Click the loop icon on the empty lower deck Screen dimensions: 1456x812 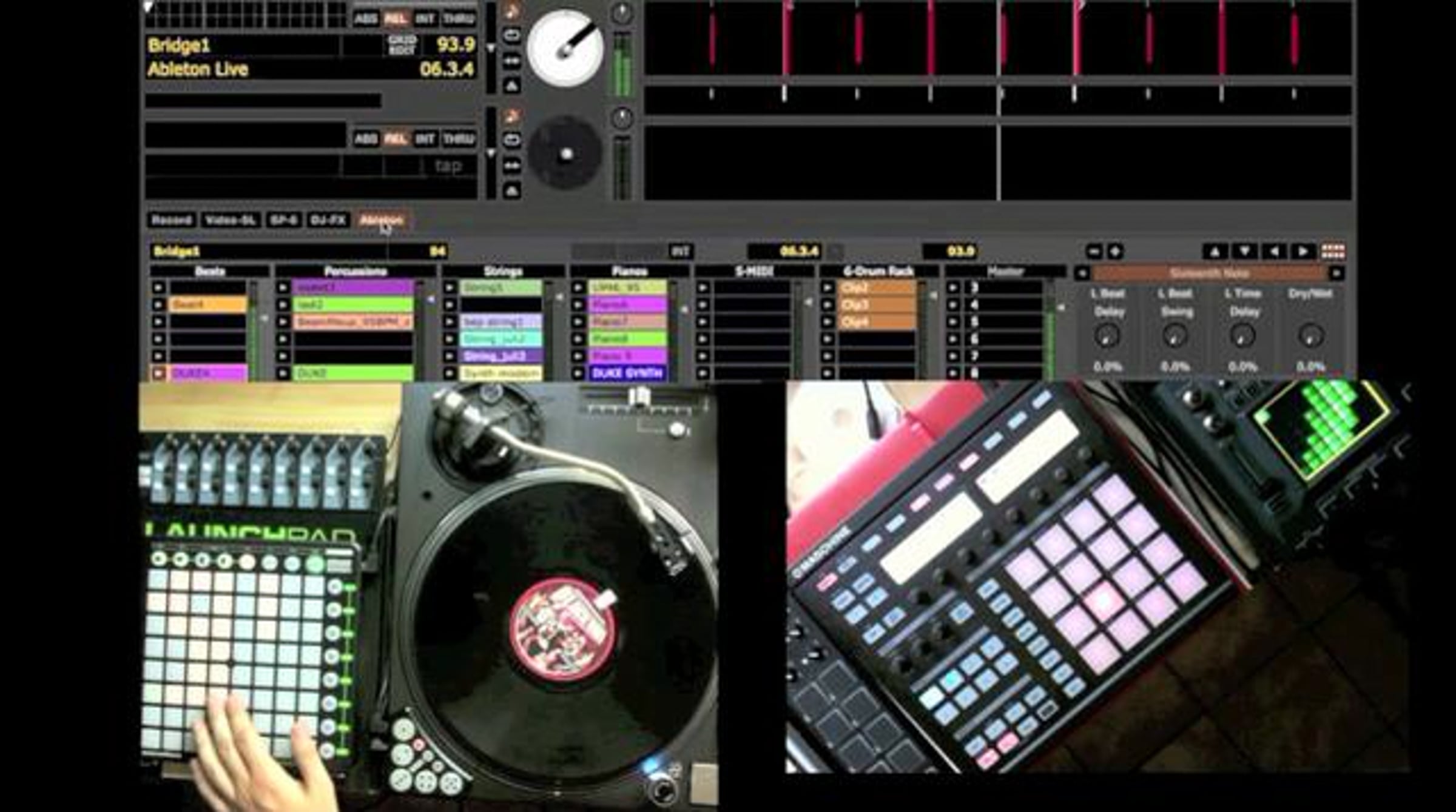[512, 139]
